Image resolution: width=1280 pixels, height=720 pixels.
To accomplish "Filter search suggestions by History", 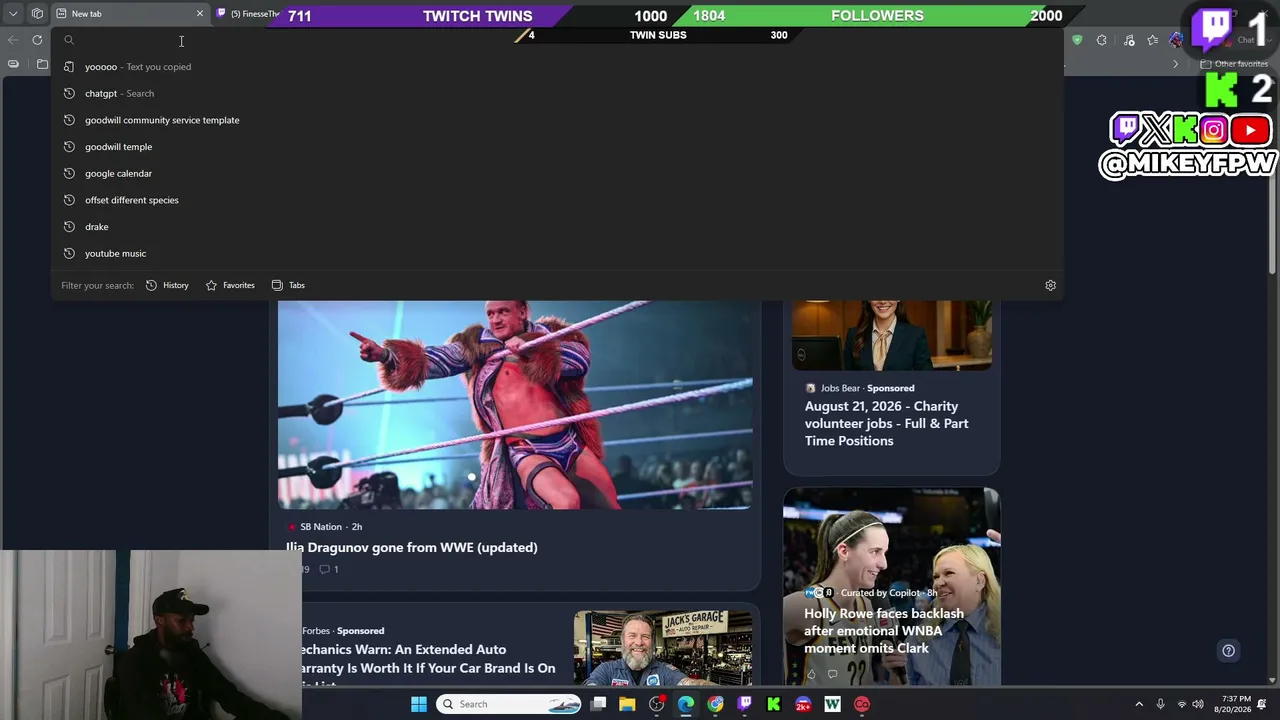I will coord(167,285).
